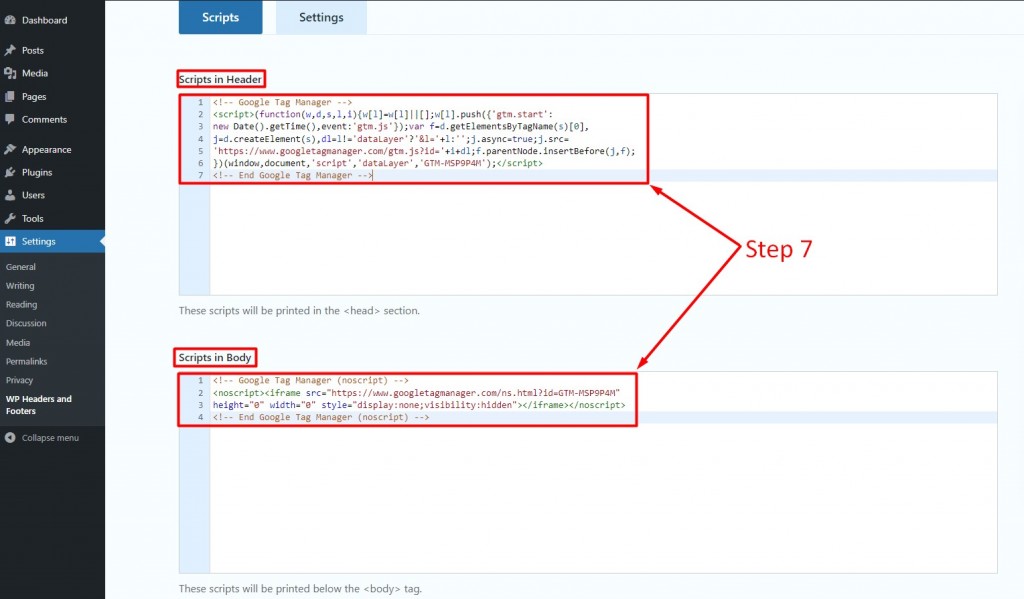The height and width of the screenshot is (599, 1024).
Task: Select General under Settings
Action: coord(21,267)
